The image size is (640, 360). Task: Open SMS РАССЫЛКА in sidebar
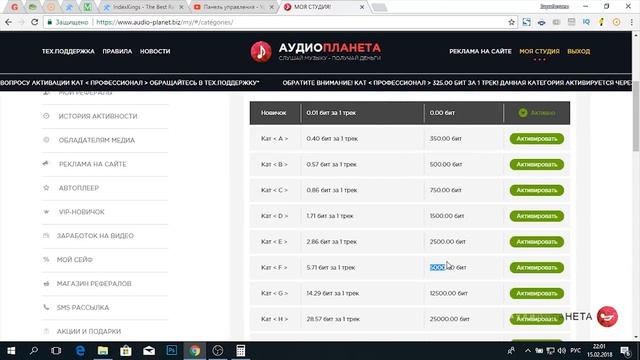(83, 307)
